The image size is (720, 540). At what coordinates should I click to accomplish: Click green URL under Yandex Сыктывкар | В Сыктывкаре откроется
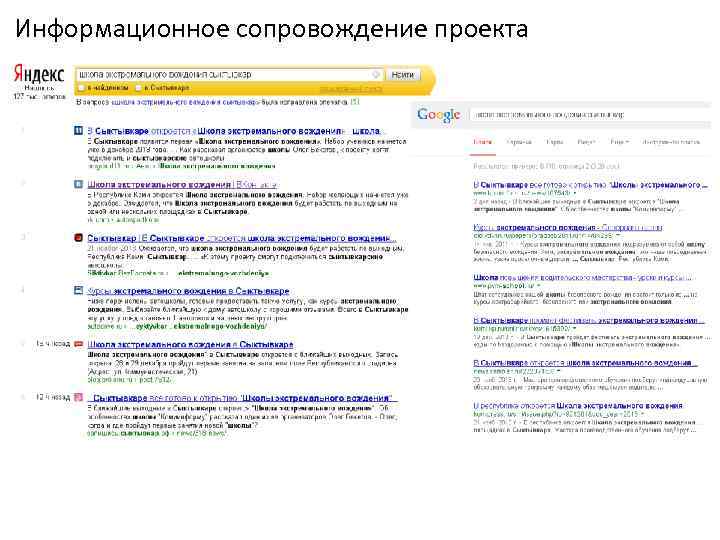pos(178,273)
